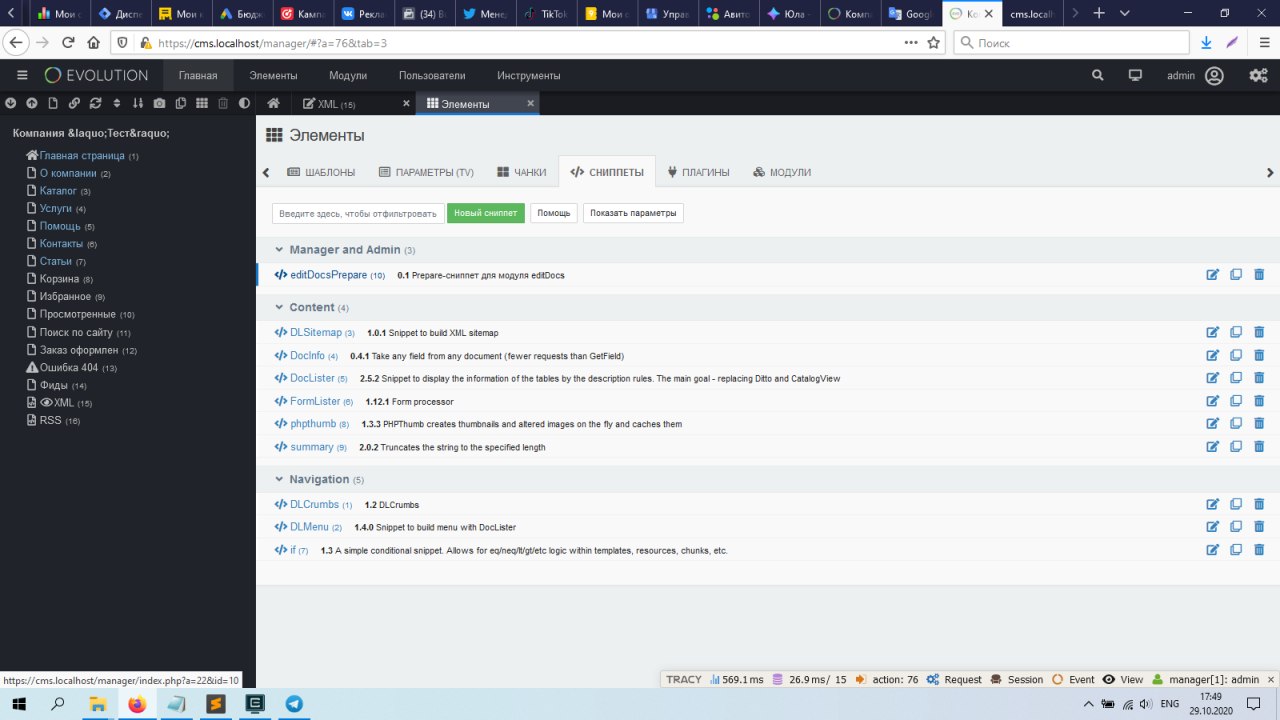
Task: Click the overlapping-pages icon in the tree toolbar
Action: 181,103
